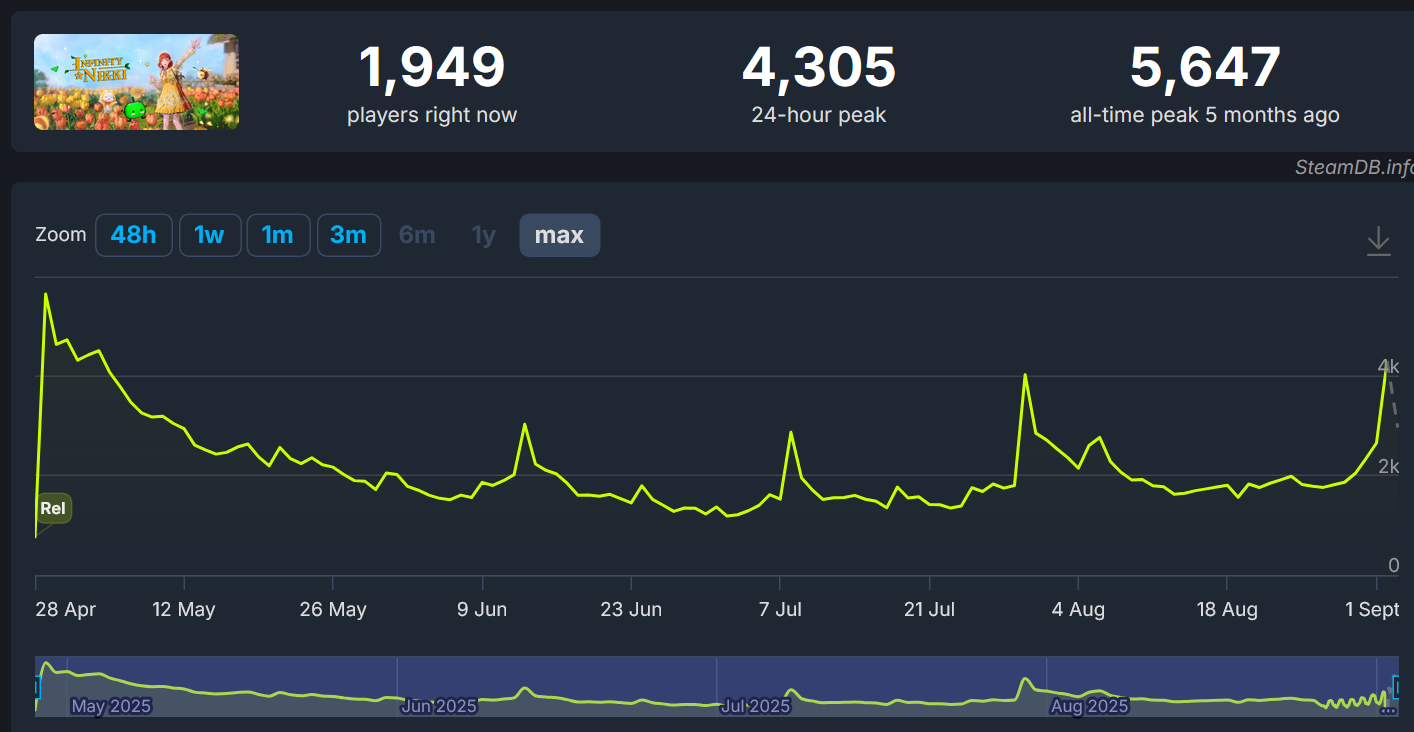This screenshot has height=732, width=1414.
Task: Set zoom range to 48h
Action: tap(134, 235)
